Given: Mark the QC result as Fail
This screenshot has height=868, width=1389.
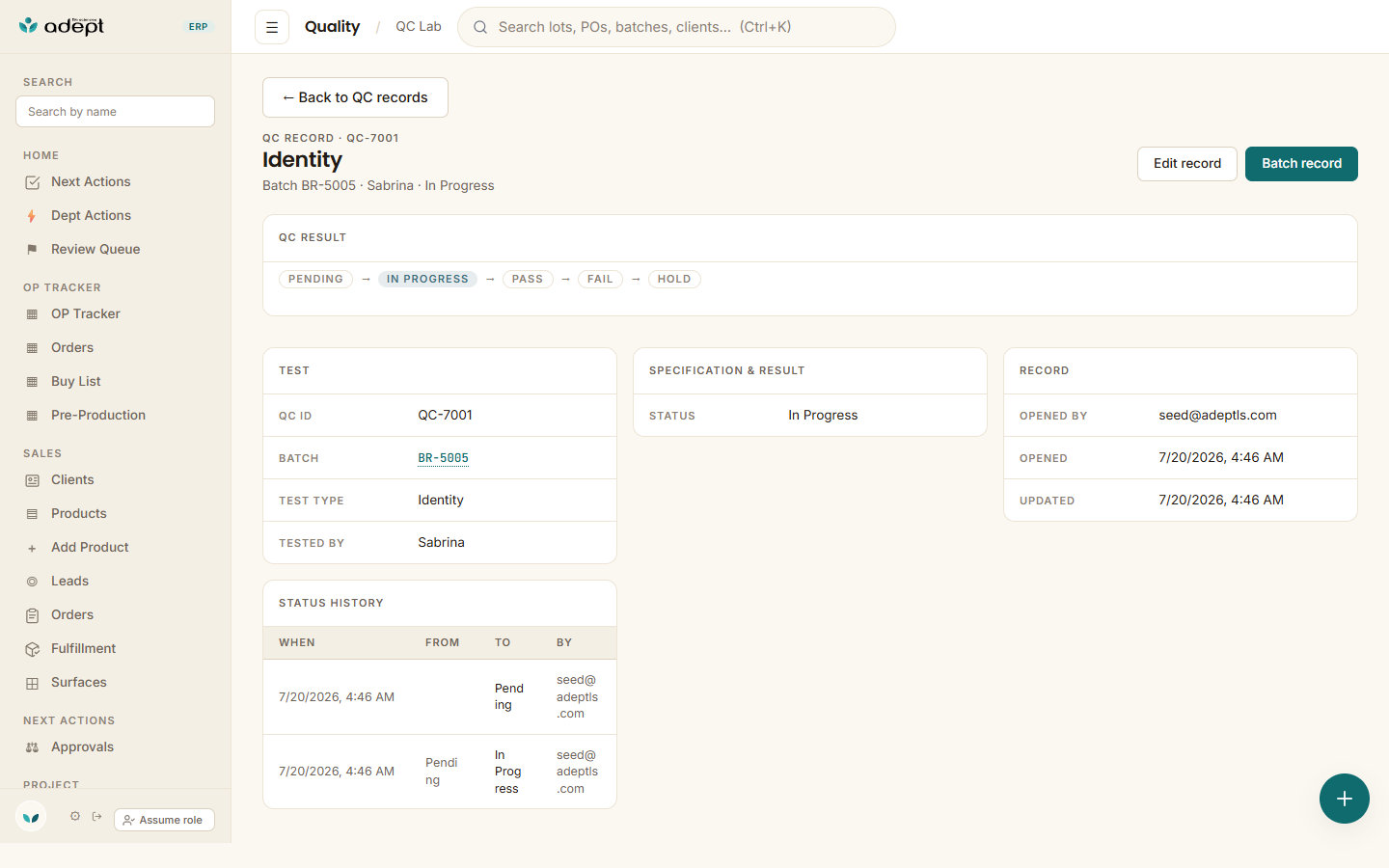Looking at the screenshot, I should 600,280.
